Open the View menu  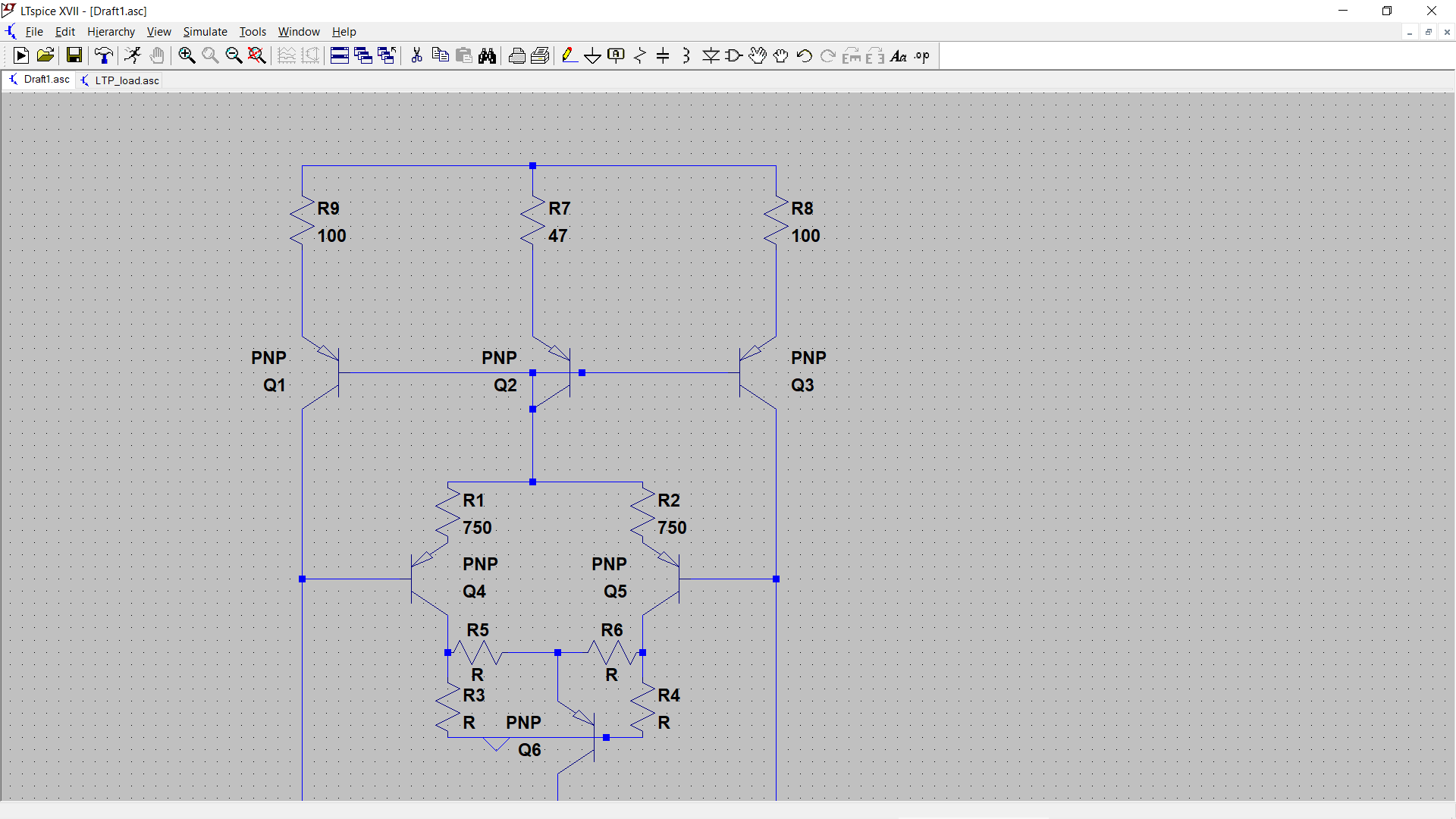[158, 32]
